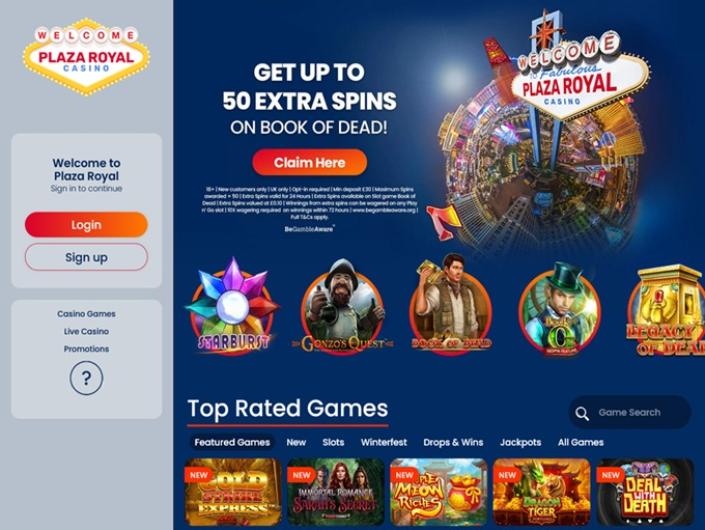Open the Starburst game icon

pyautogui.click(x=232, y=307)
